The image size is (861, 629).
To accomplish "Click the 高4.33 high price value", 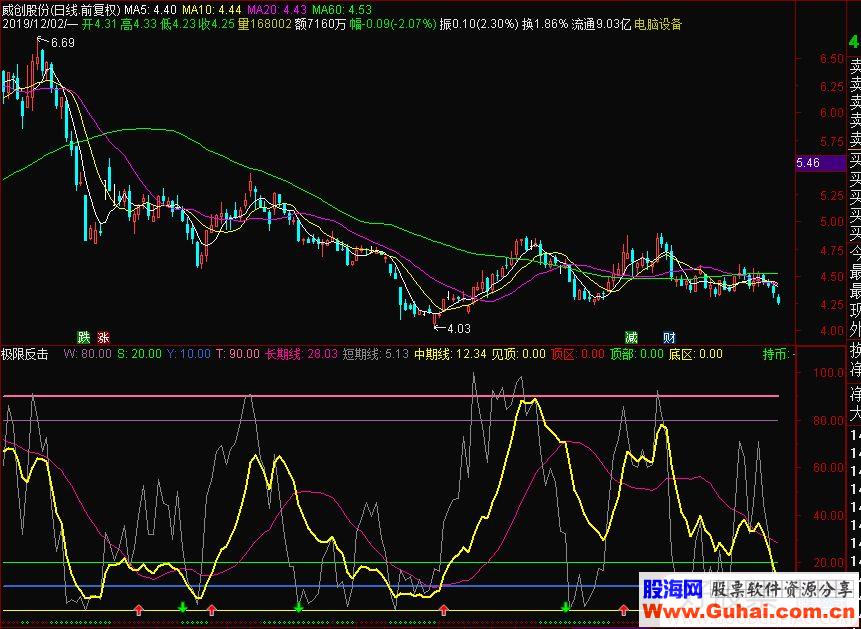I will click(x=138, y=24).
